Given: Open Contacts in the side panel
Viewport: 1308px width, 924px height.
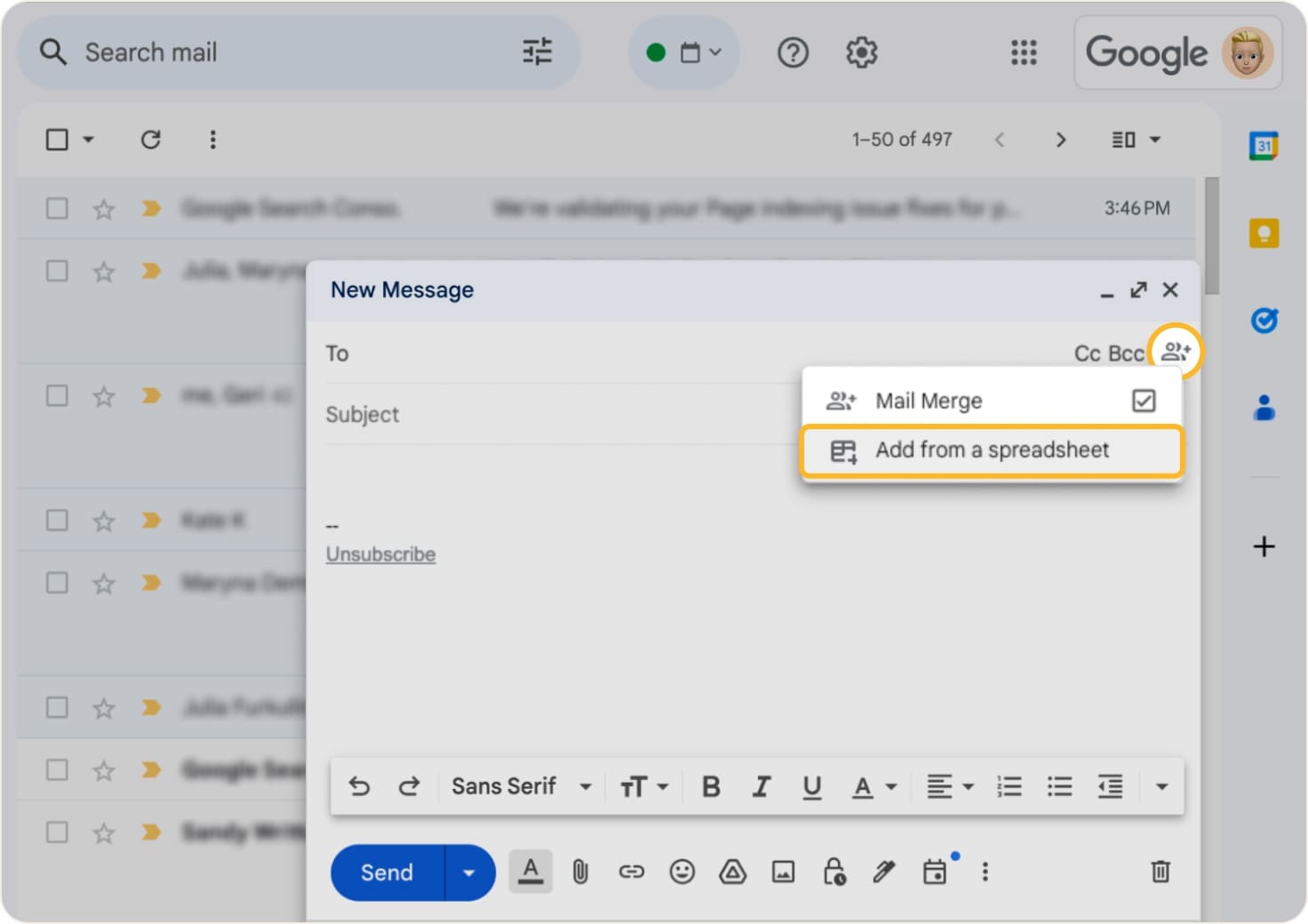Looking at the screenshot, I should (1264, 408).
